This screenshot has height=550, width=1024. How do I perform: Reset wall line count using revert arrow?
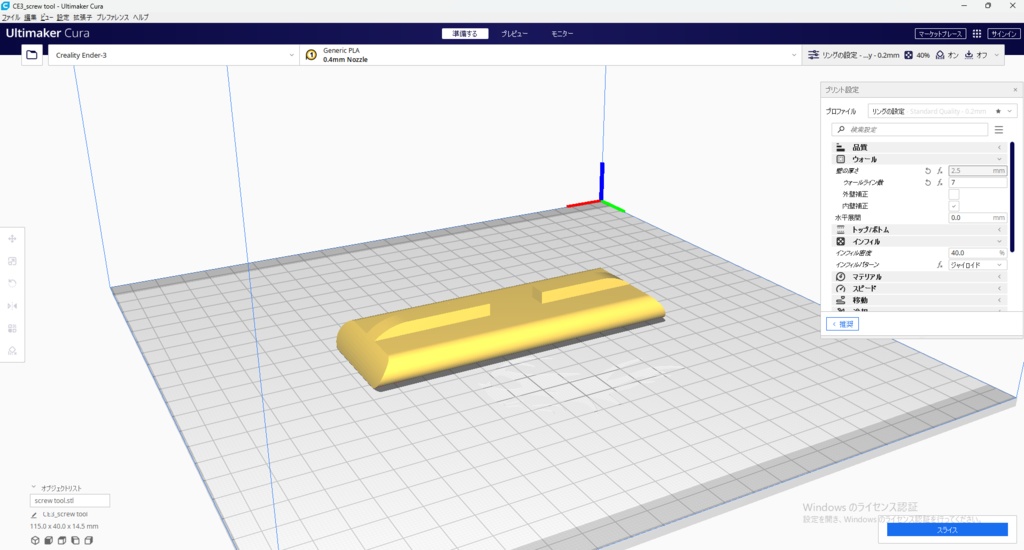[927, 182]
